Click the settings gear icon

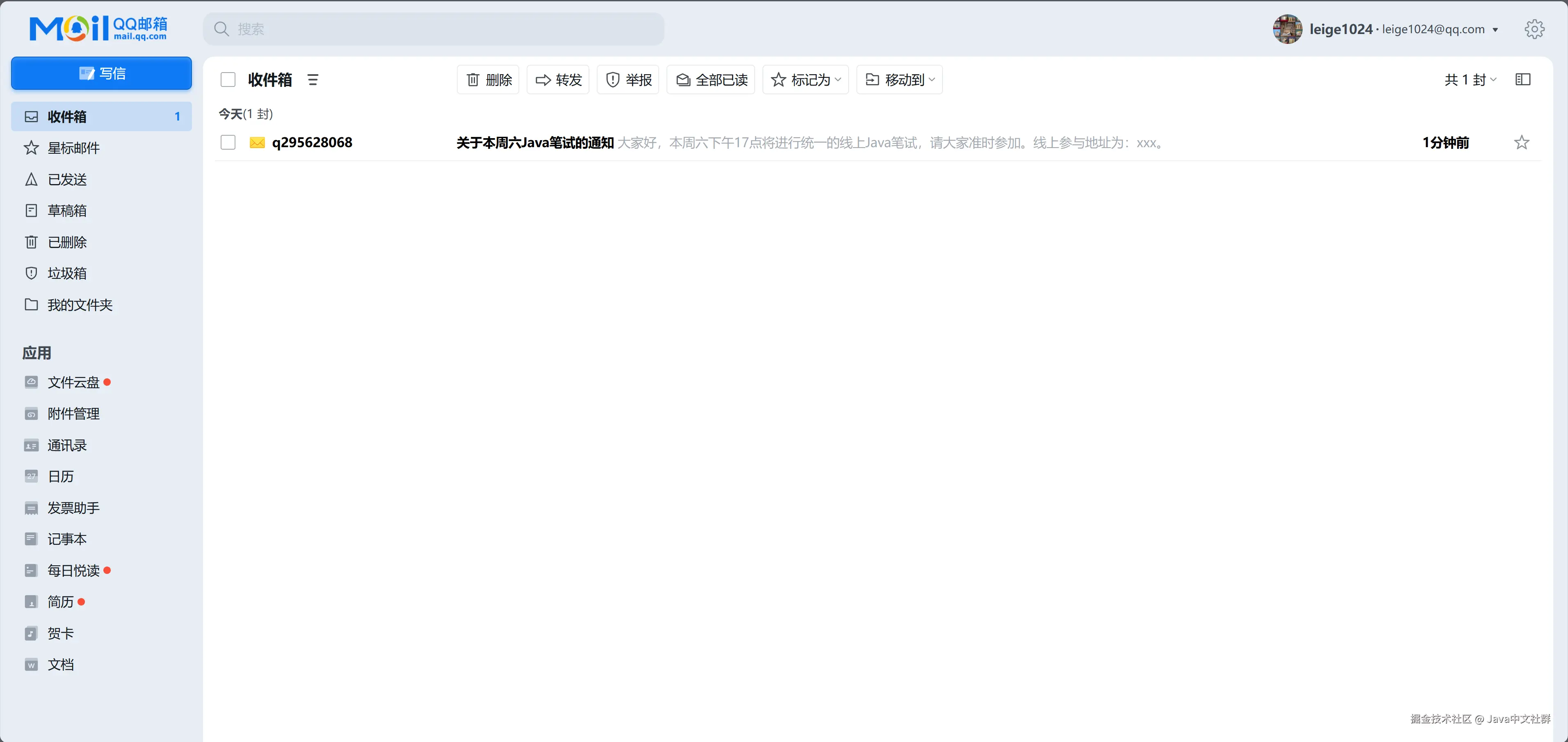click(x=1534, y=29)
